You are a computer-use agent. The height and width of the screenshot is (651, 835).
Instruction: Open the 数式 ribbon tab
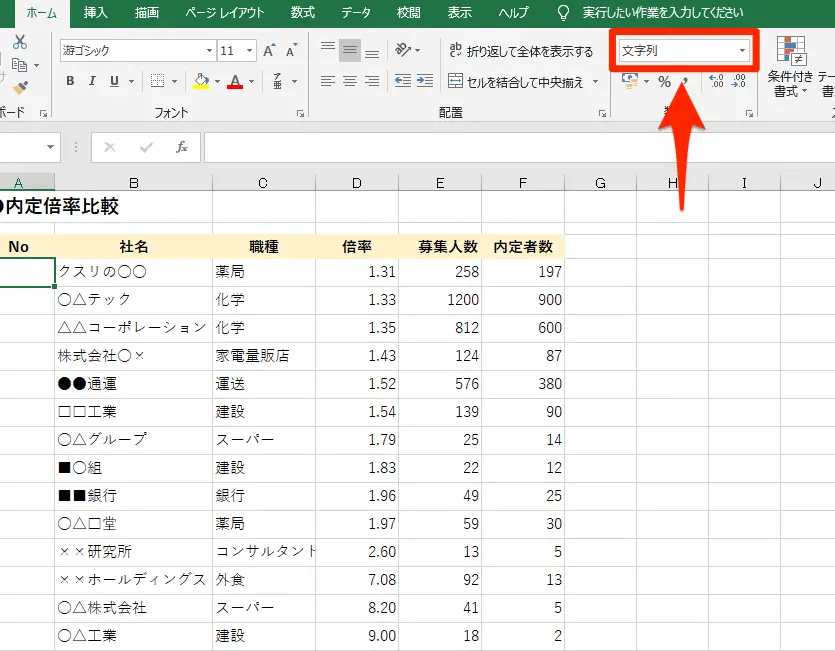pos(302,12)
